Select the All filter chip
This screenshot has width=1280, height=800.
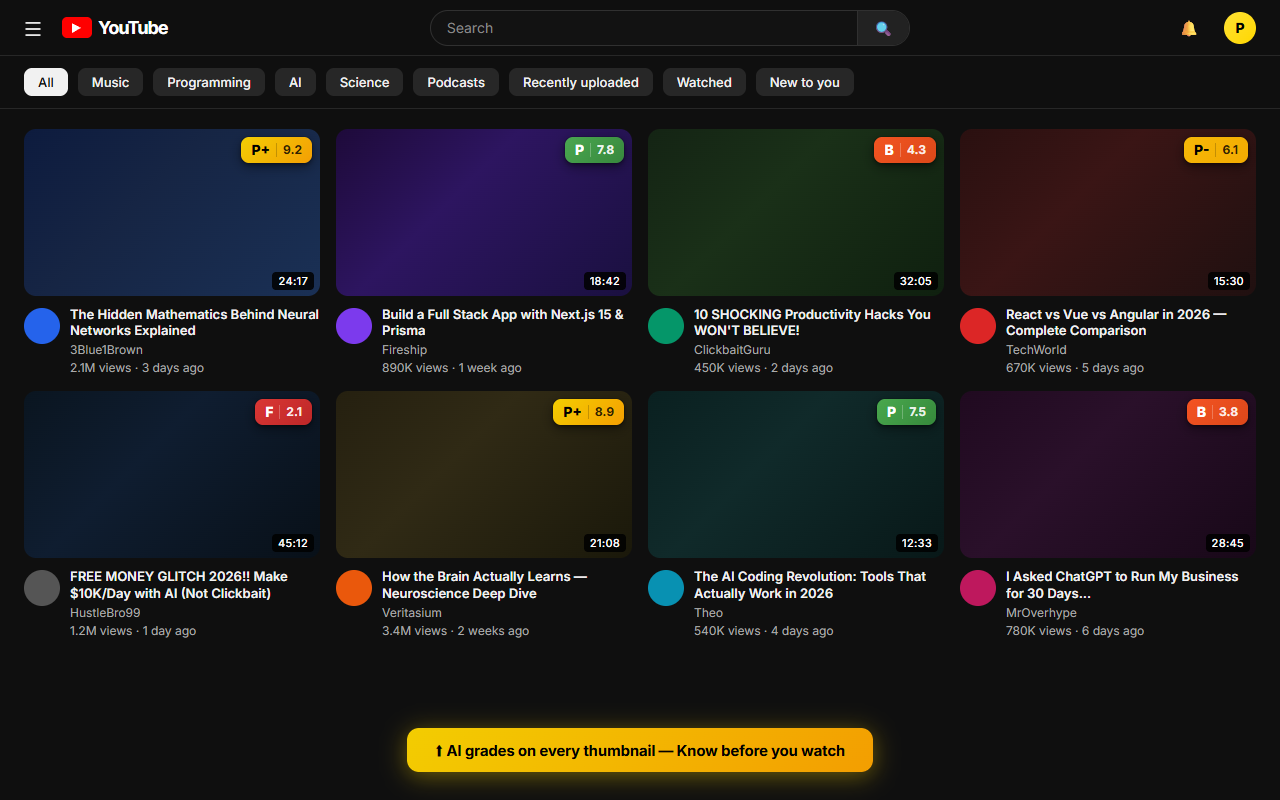[46, 82]
